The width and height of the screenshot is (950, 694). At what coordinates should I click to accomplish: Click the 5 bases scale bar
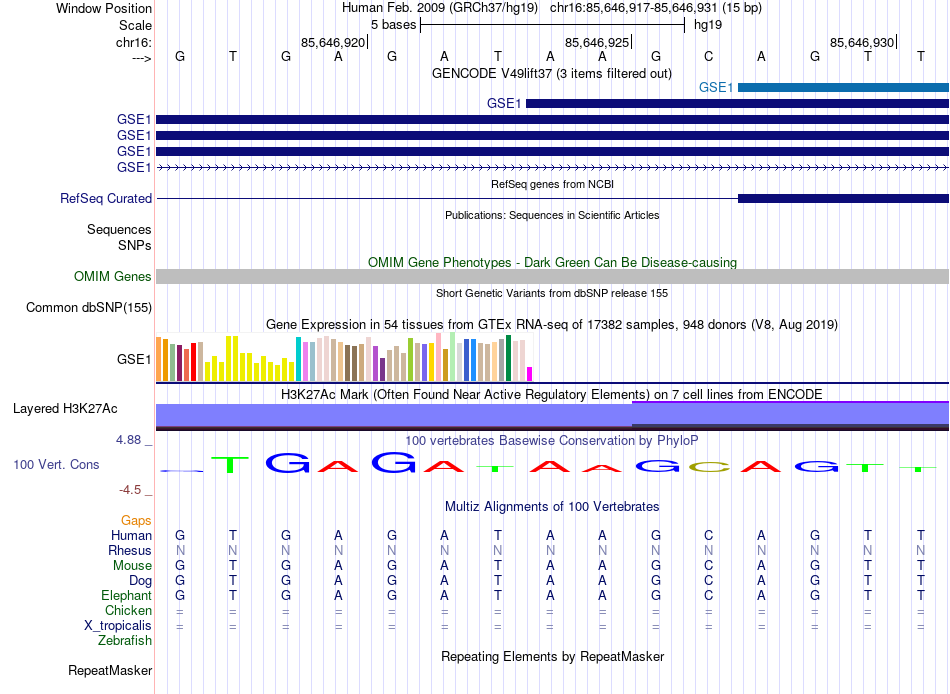click(553, 25)
